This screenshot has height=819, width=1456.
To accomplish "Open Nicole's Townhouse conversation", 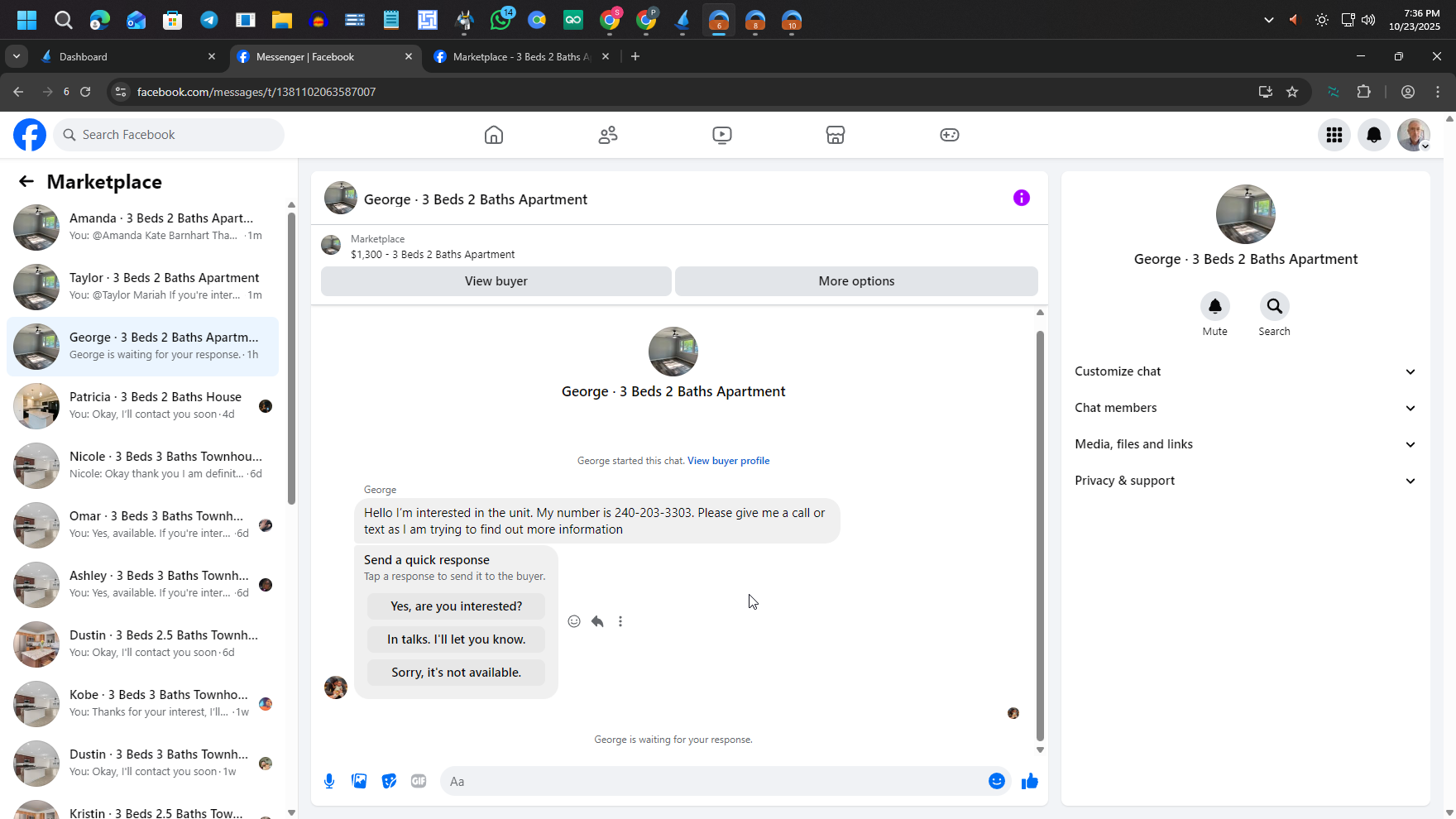I will [142, 466].
